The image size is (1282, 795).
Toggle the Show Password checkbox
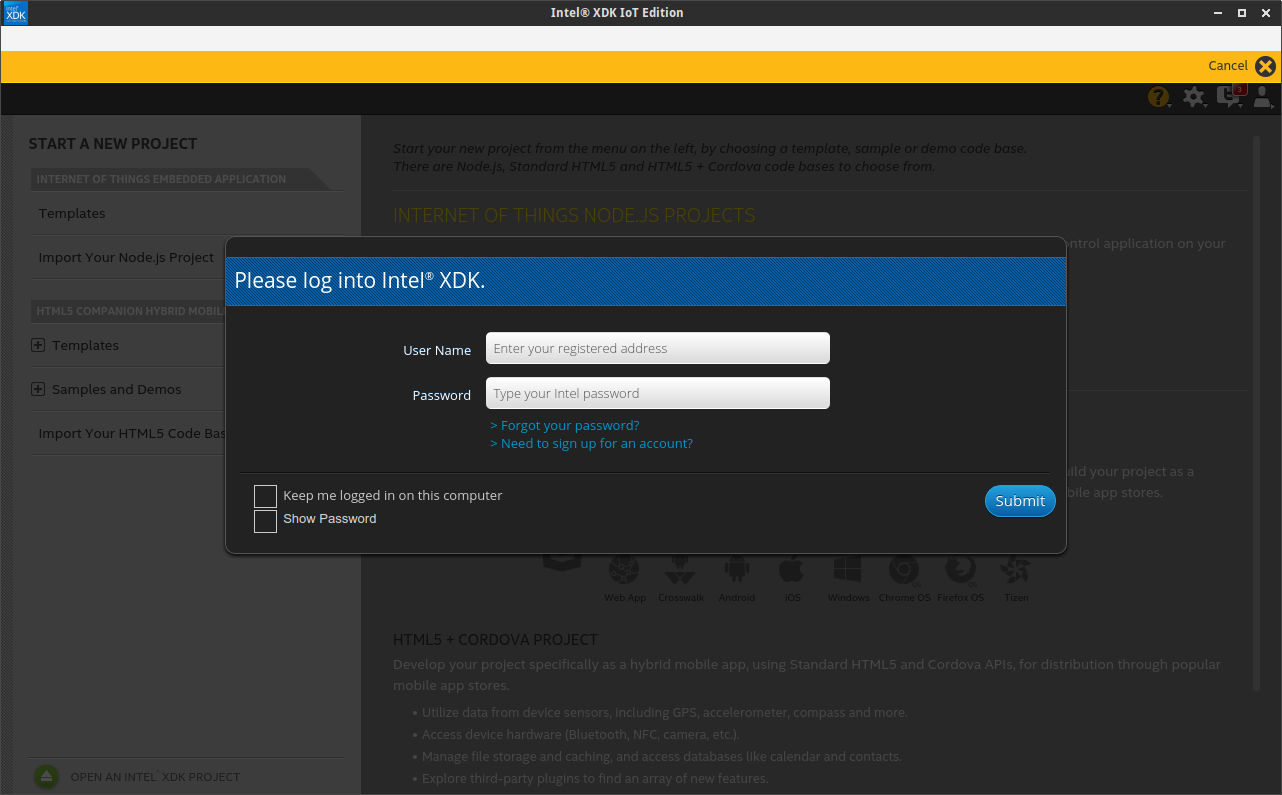[265, 521]
